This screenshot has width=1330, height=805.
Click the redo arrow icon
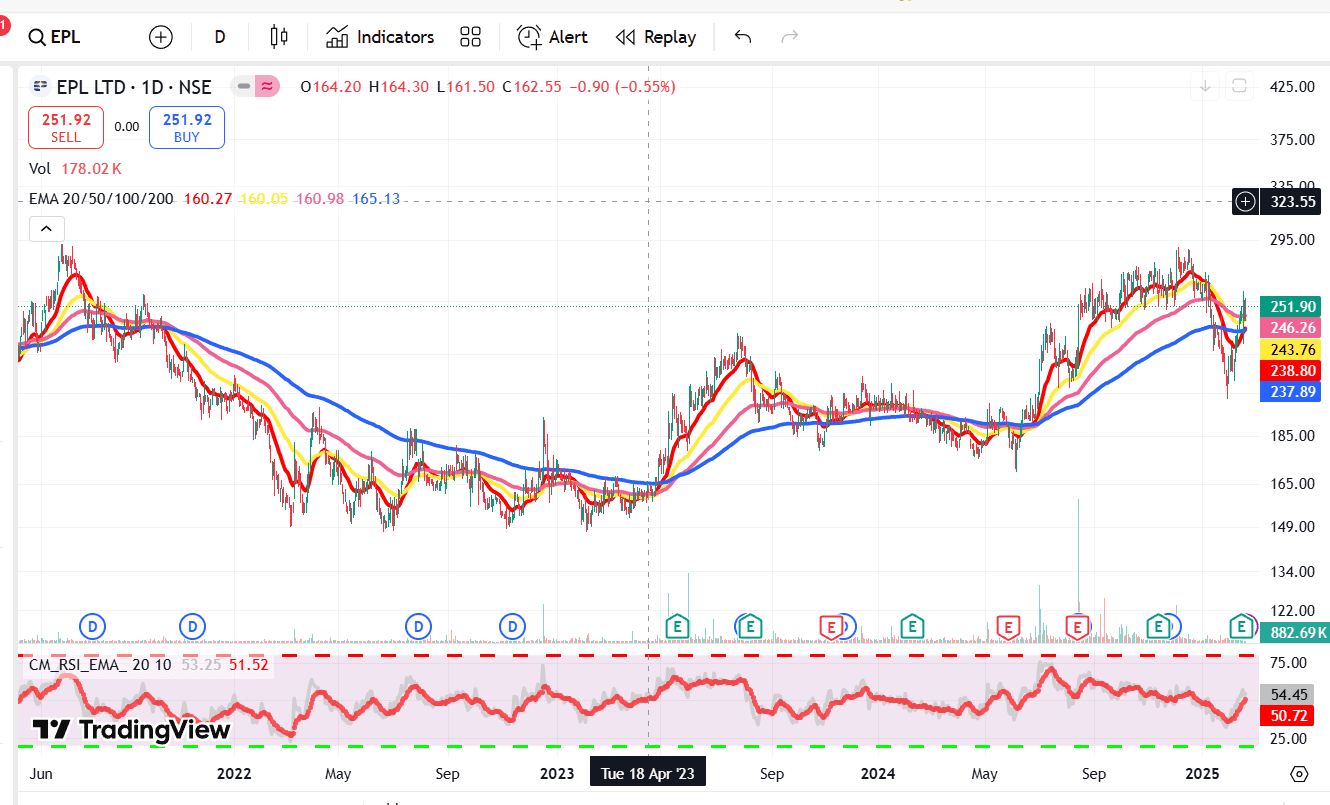(790, 37)
